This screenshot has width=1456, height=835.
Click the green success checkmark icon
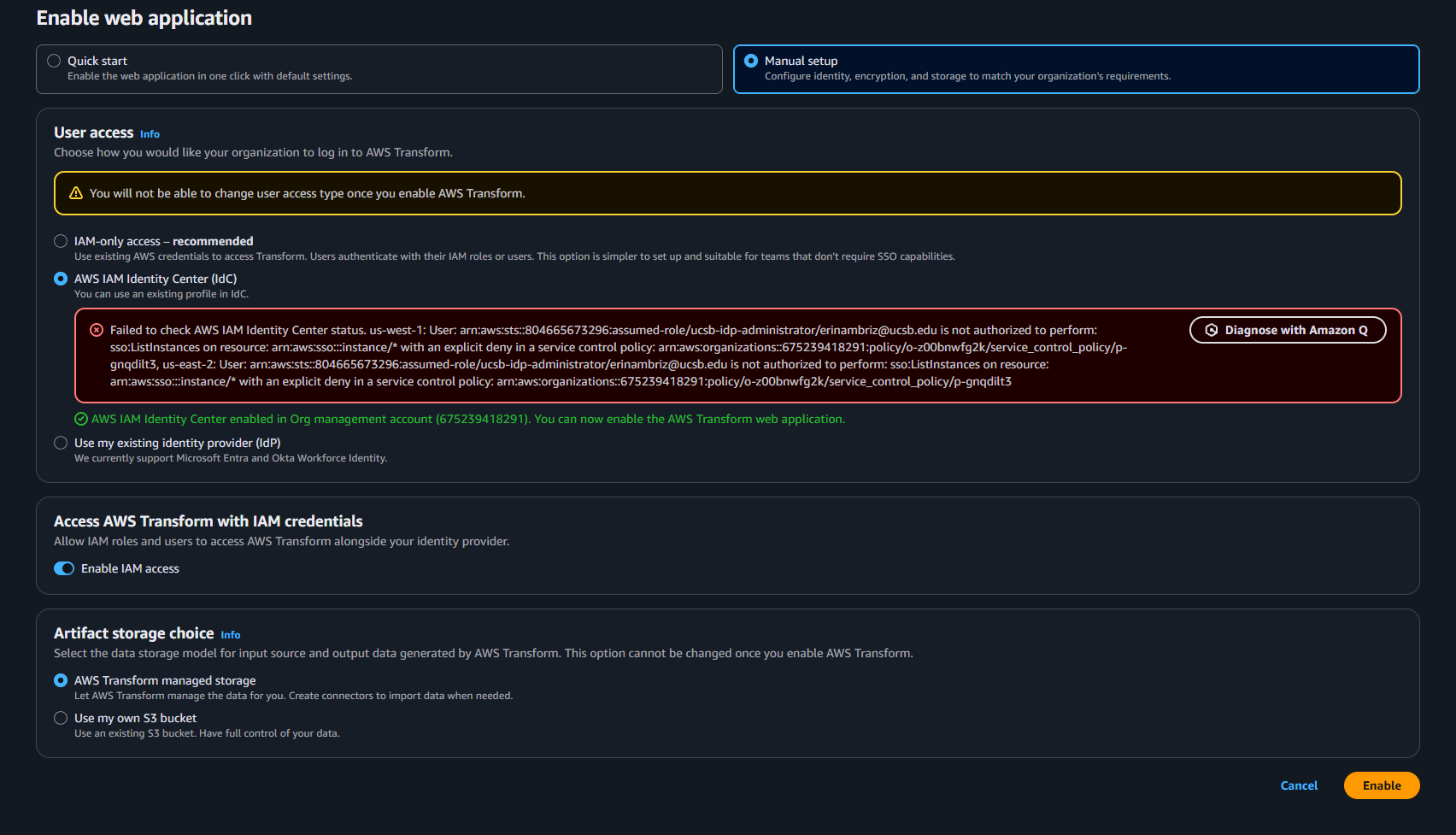[81, 419]
